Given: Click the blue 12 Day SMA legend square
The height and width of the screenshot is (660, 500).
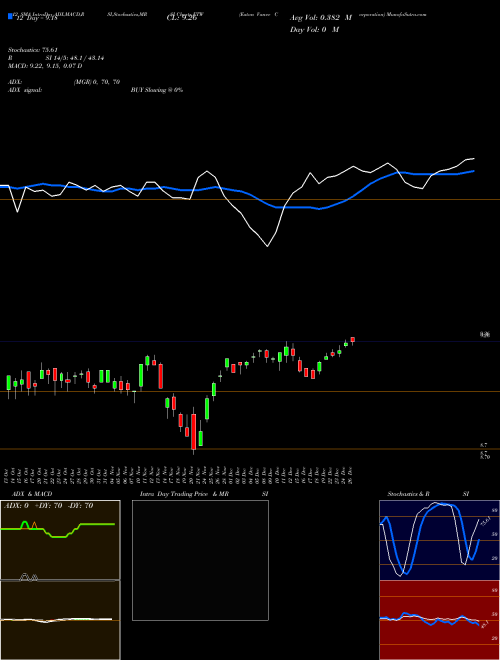Looking at the screenshot, I should pyautogui.click(x=10, y=17).
